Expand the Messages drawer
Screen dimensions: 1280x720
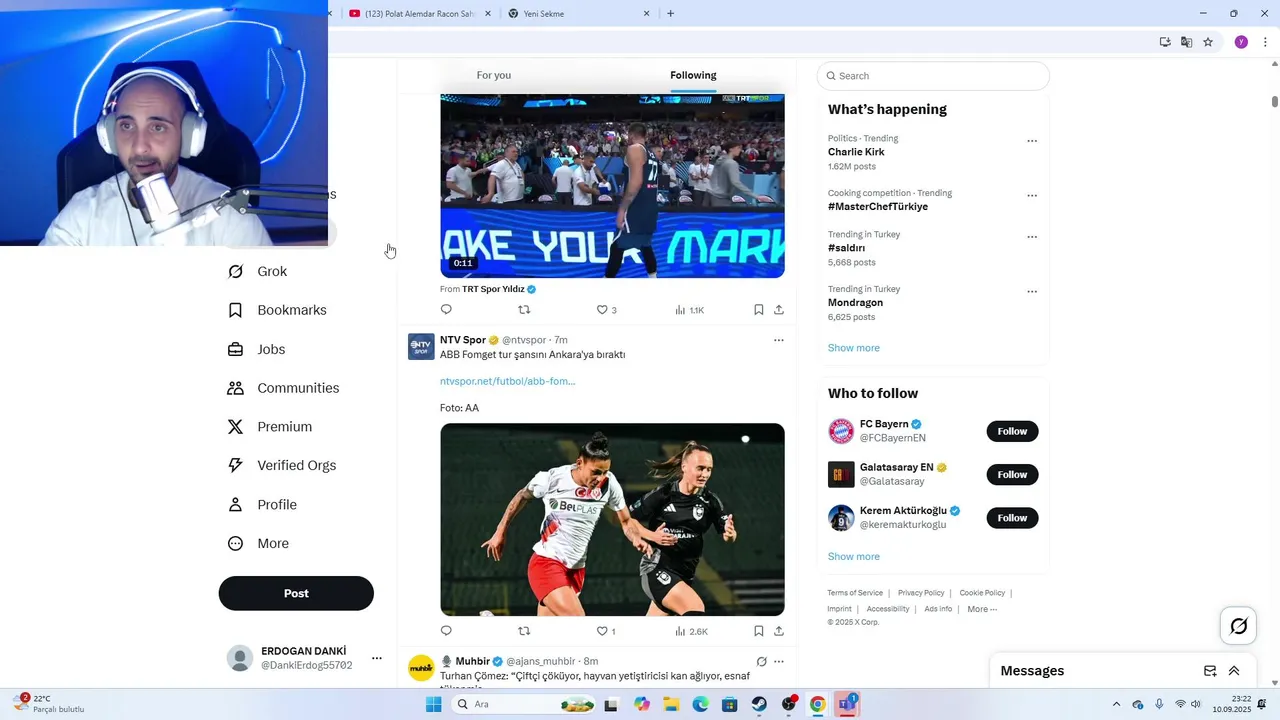(1234, 671)
